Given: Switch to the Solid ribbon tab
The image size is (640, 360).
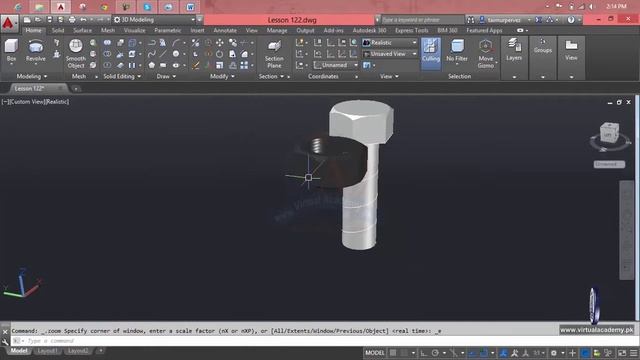Looking at the screenshot, I should (58, 31).
